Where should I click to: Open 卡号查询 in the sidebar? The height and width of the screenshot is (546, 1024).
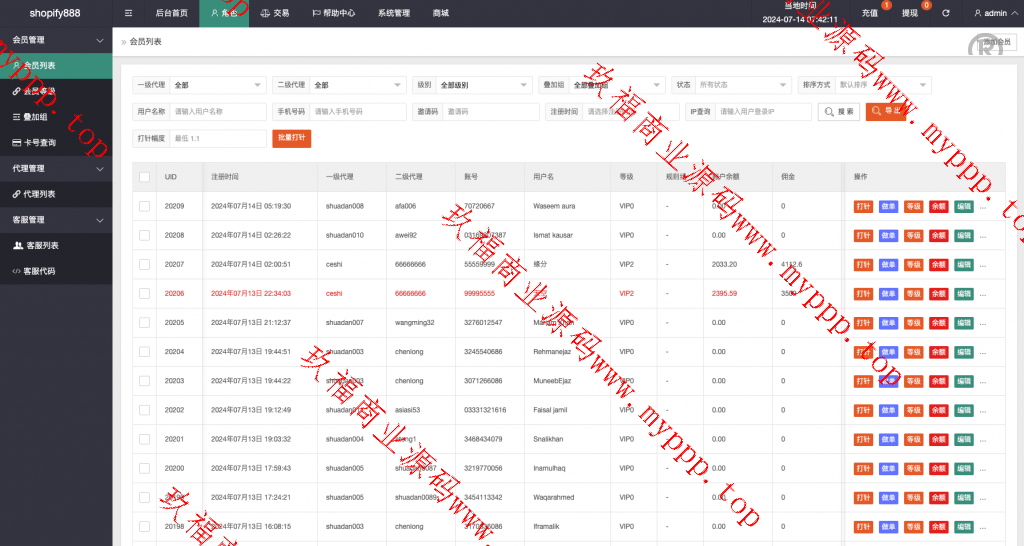pyautogui.click(x=46, y=143)
